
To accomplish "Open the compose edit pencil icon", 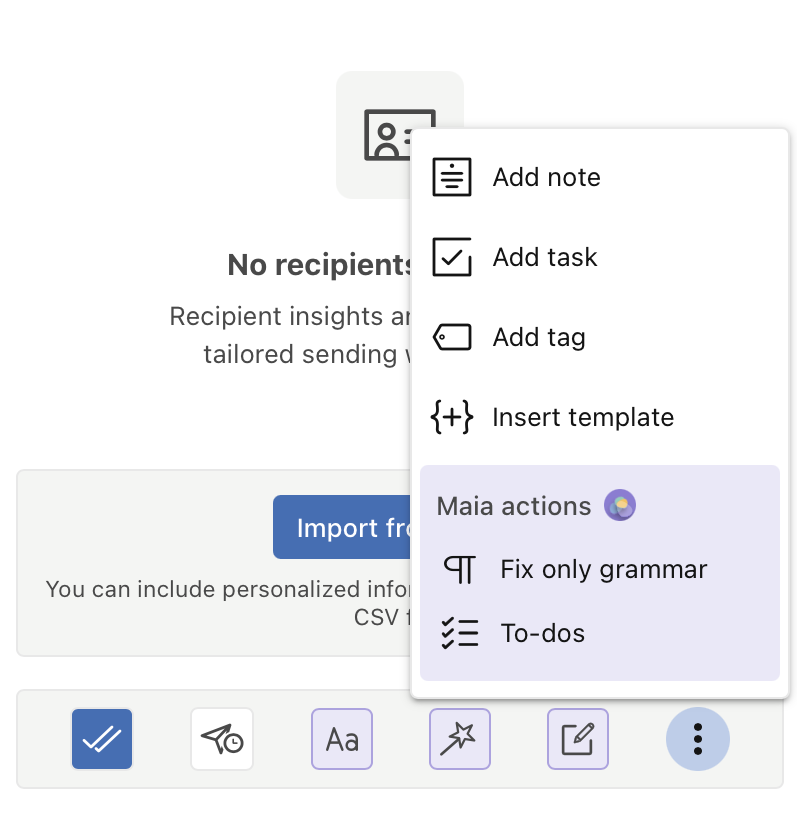I will (578, 738).
